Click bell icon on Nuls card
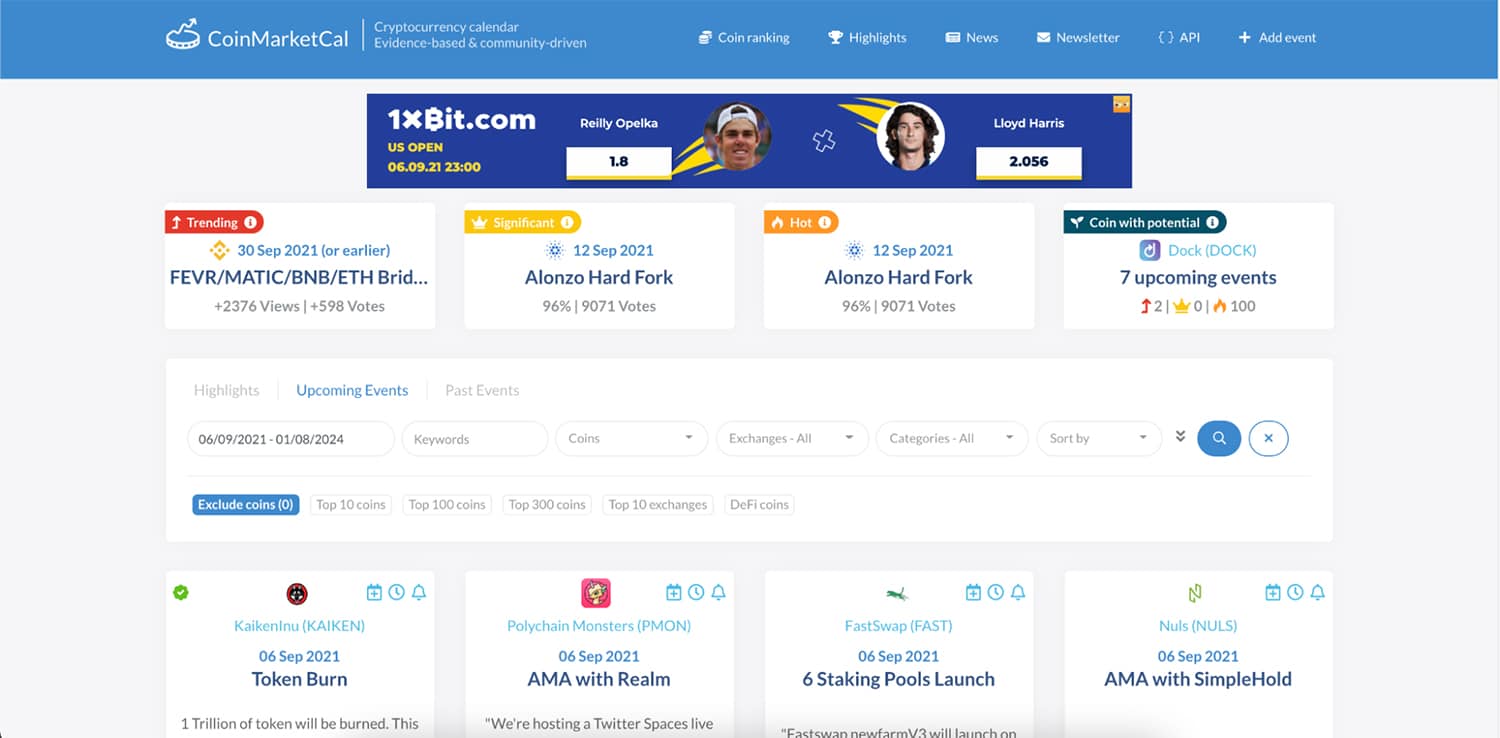 [1317, 593]
